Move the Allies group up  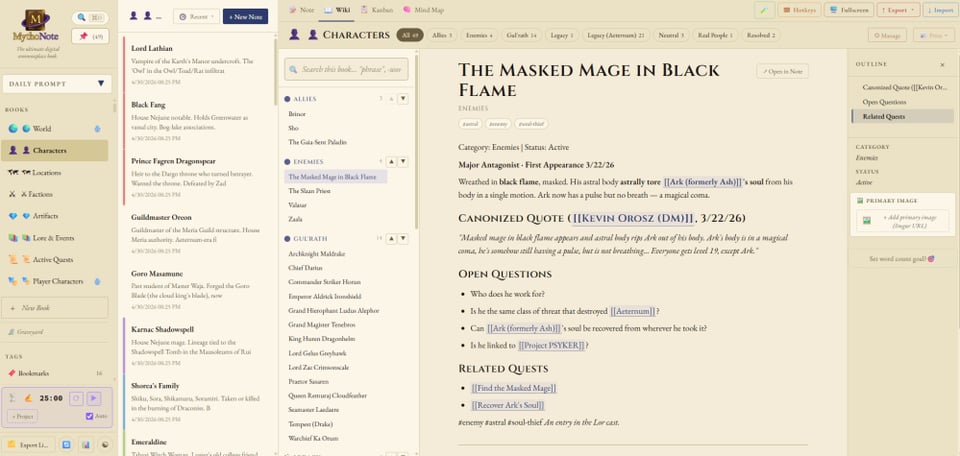click(391, 99)
